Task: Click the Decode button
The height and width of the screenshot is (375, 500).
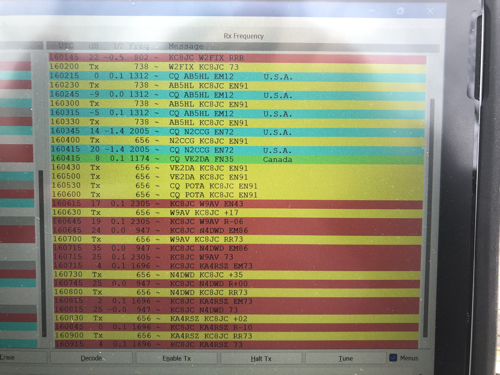Action: pos(91,358)
